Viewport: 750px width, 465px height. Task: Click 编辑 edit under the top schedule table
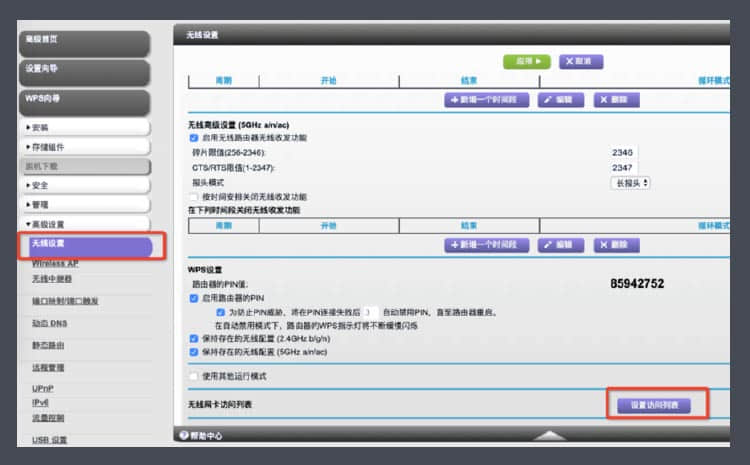point(561,100)
